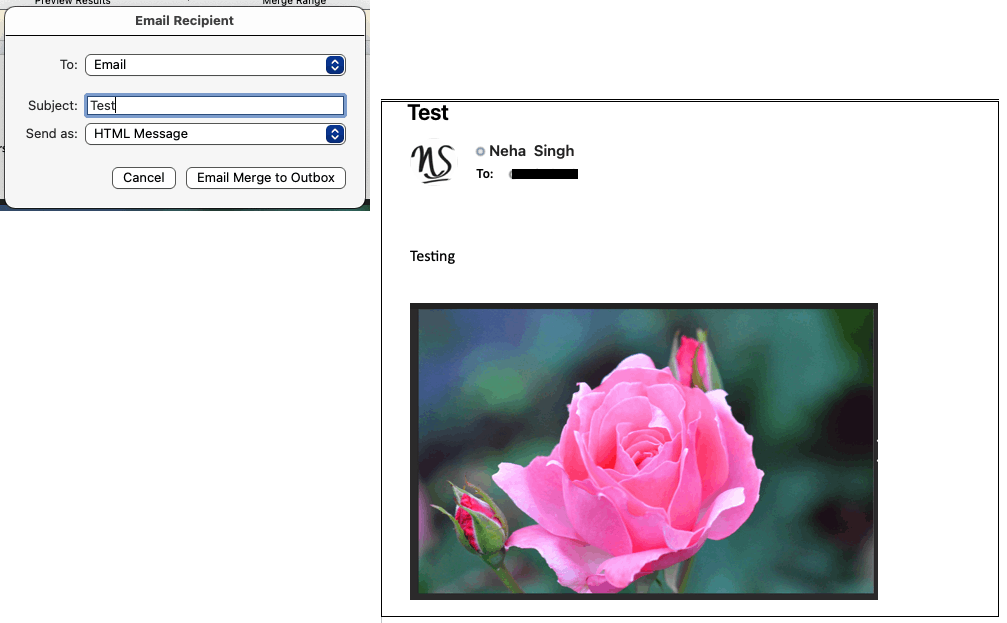The width and height of the screenshot is (1007, 623).
Task: Click Email Merge to Outbox button
Action: pyautogui.click(x=266, y=178)
